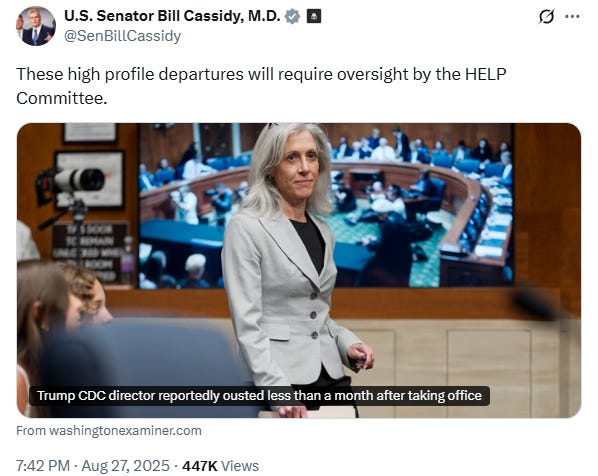Open the article preview card image
Screen dimensions: 598x476
point(299,270)
